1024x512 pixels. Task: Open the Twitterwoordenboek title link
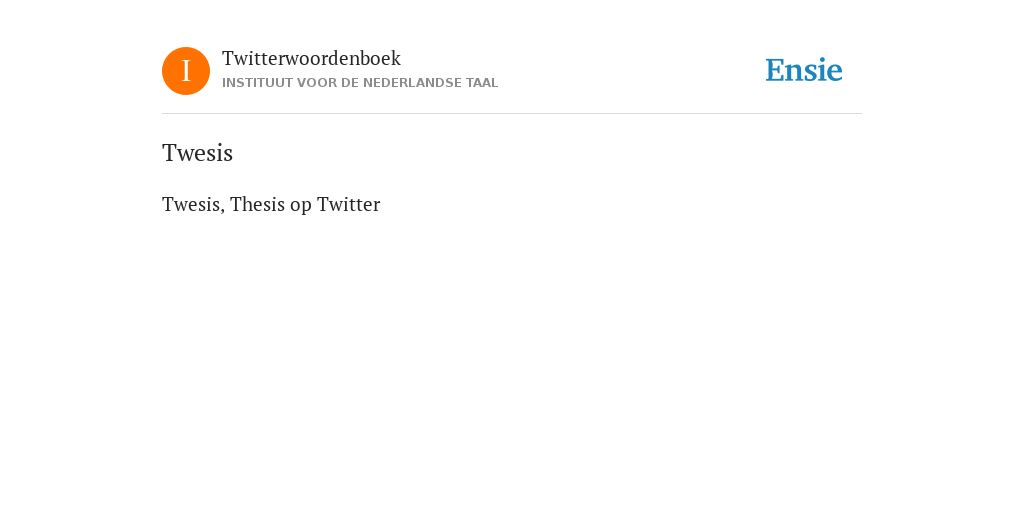click(312, 58)
